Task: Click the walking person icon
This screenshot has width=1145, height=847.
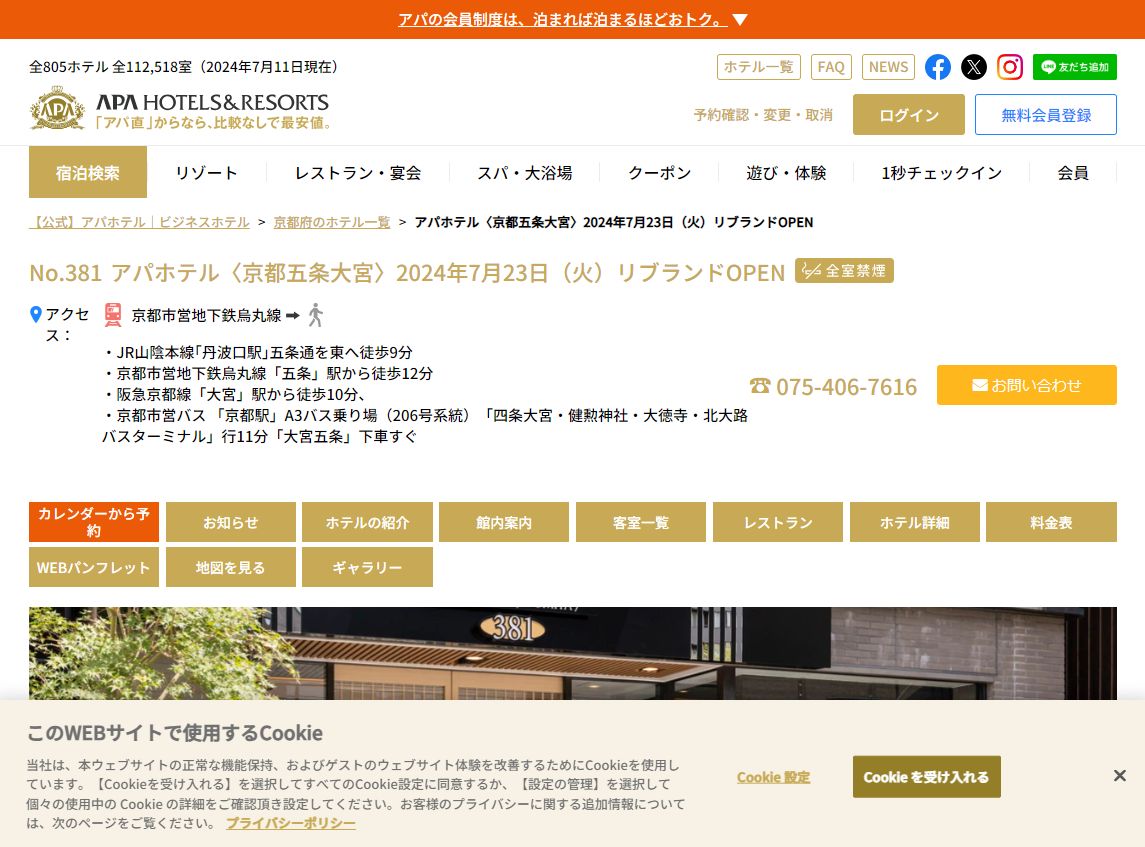Action: 315,315
